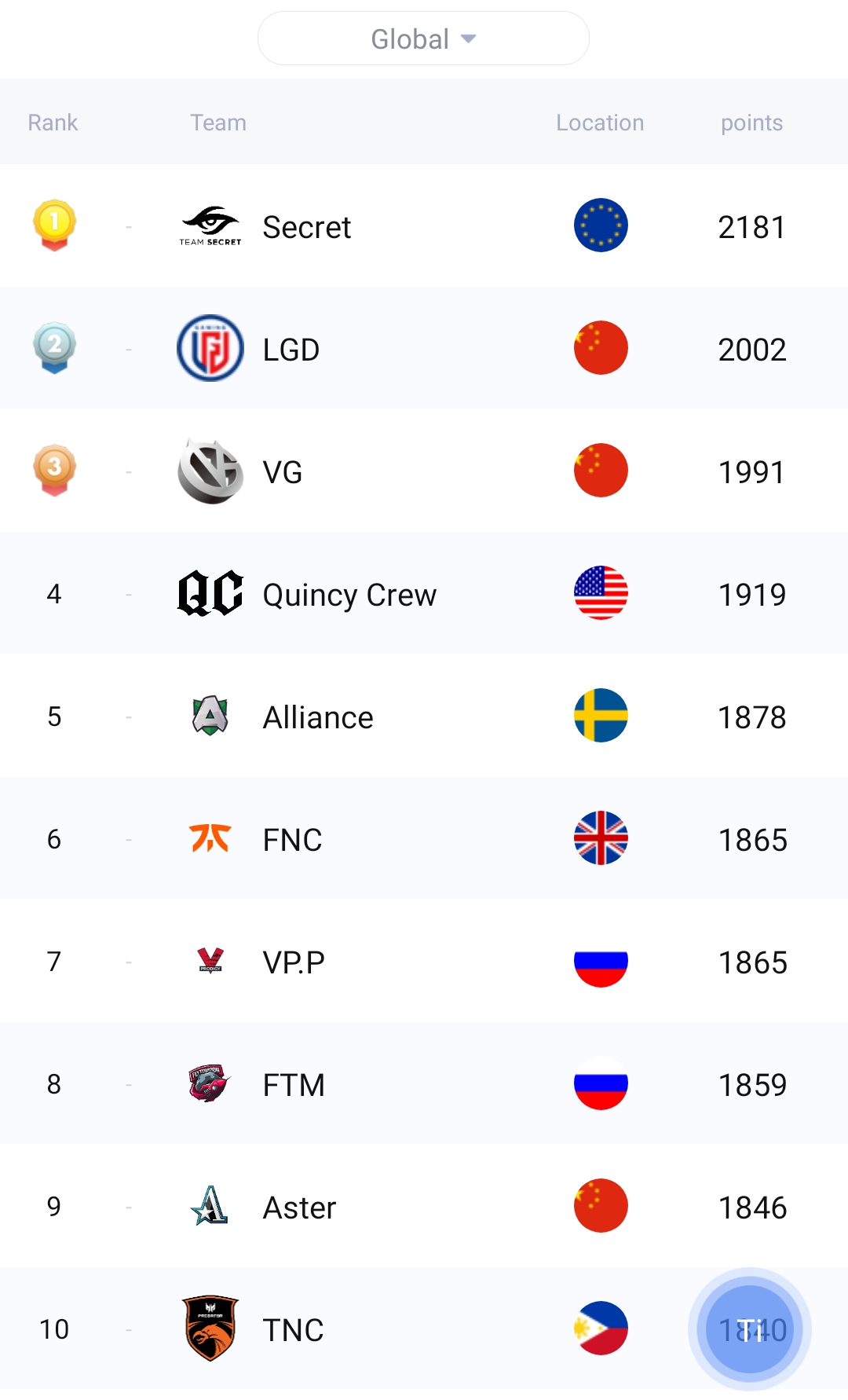848x1400 pixels.
Task: Click the Quincy Crew QC logo
Action: (x=210, y=593)
